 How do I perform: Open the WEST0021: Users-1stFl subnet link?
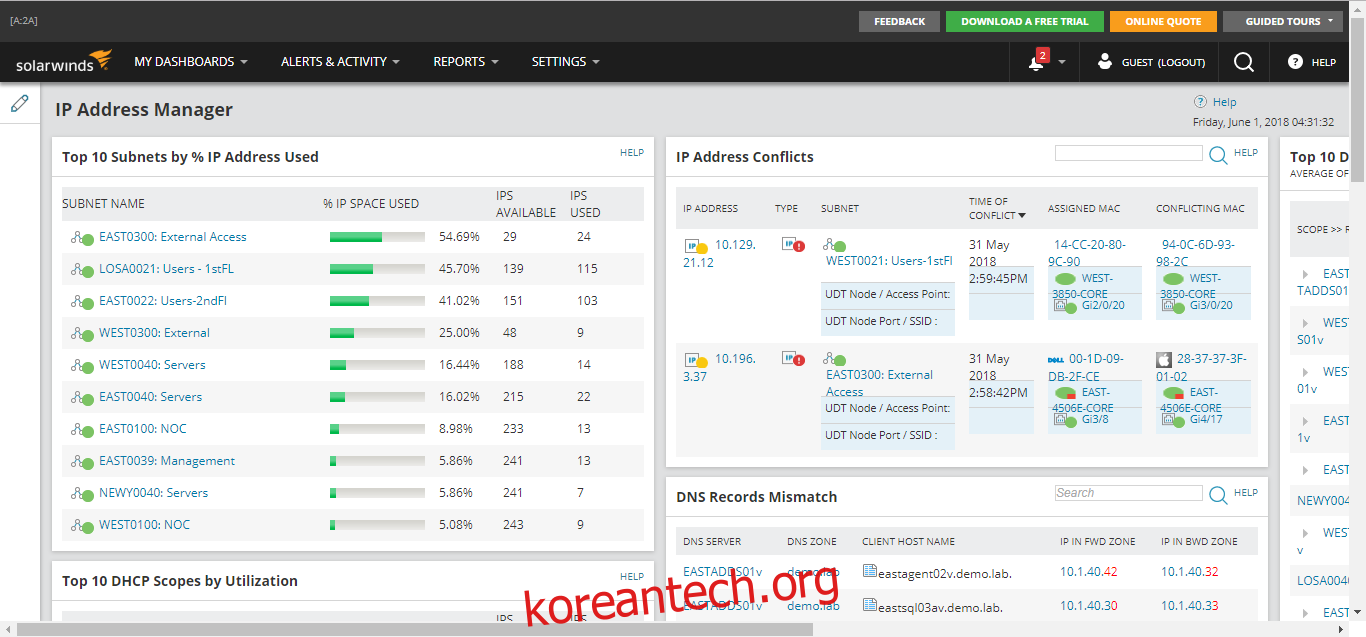889,261
